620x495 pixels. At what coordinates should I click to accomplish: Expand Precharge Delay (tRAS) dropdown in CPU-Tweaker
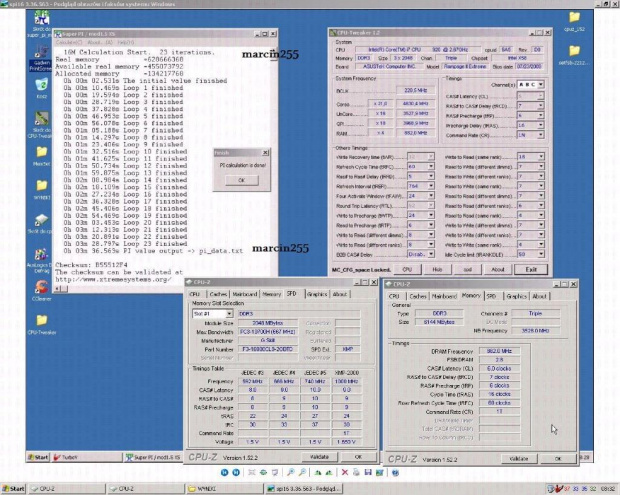541,125
